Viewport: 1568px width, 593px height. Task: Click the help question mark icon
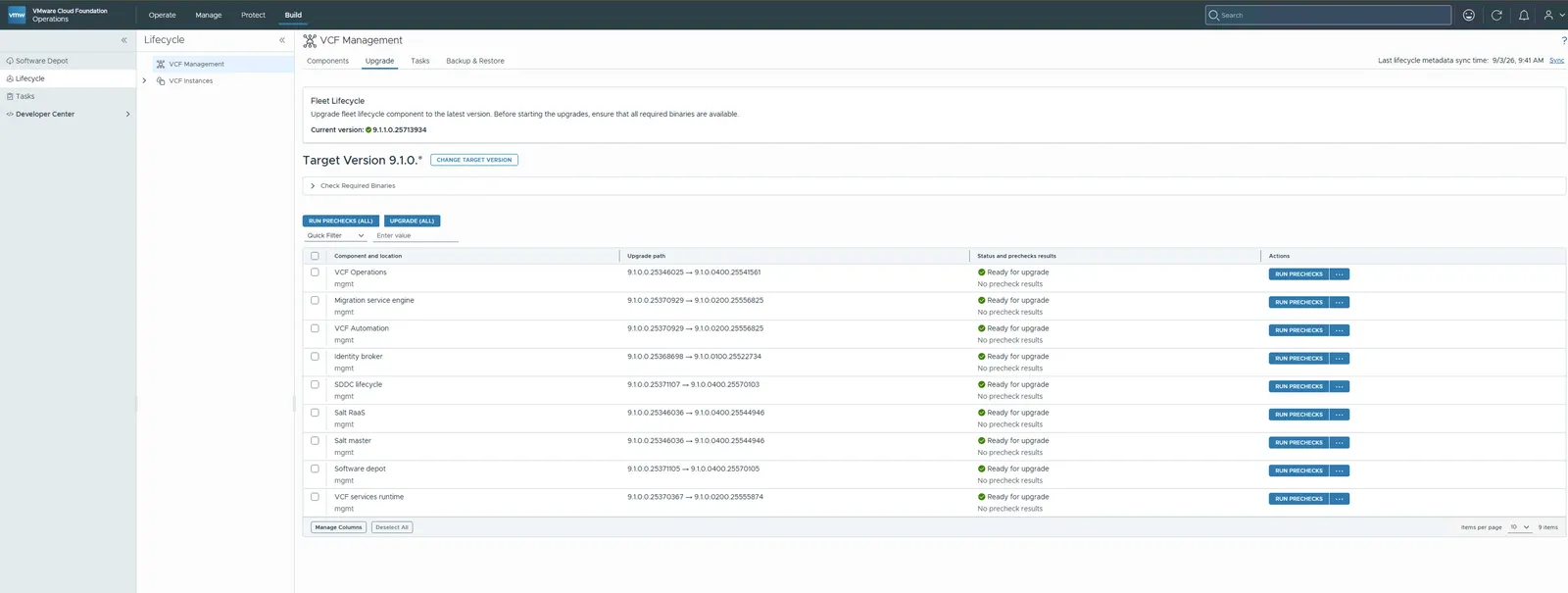click(1563, 40)
